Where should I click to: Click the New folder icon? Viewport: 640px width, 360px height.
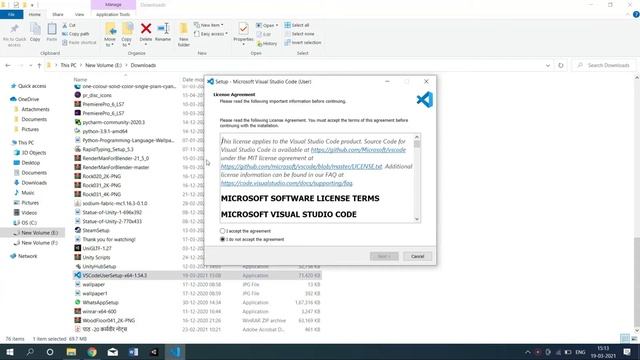pyautogui.click(x=184, y=29)
